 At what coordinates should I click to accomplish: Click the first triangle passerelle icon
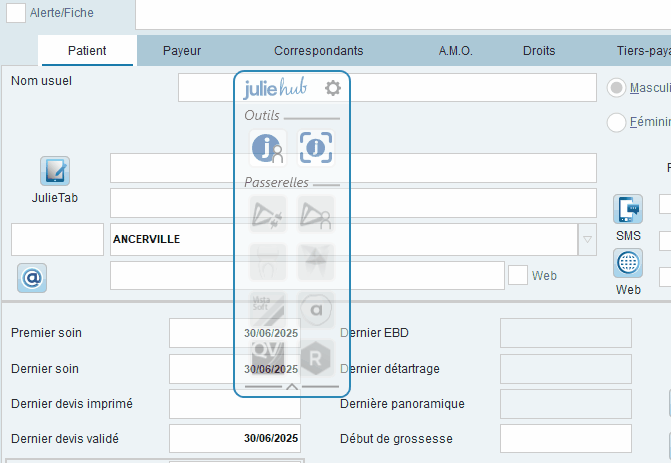click(268, 214)
